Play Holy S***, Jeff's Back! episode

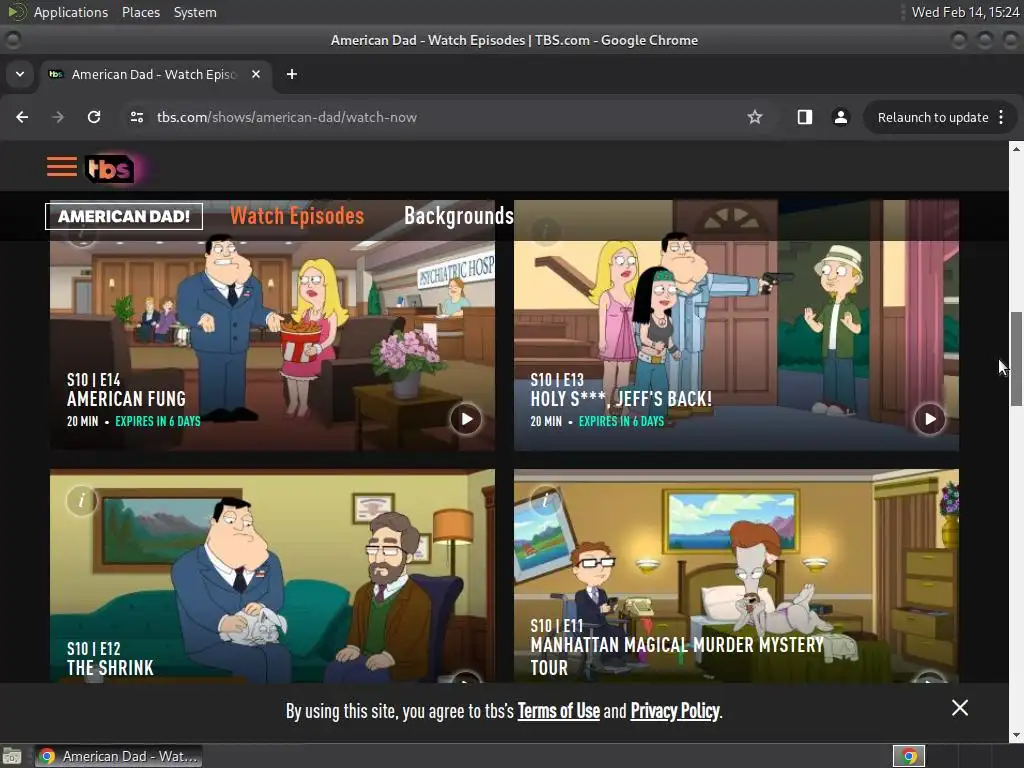coord(929,419)
